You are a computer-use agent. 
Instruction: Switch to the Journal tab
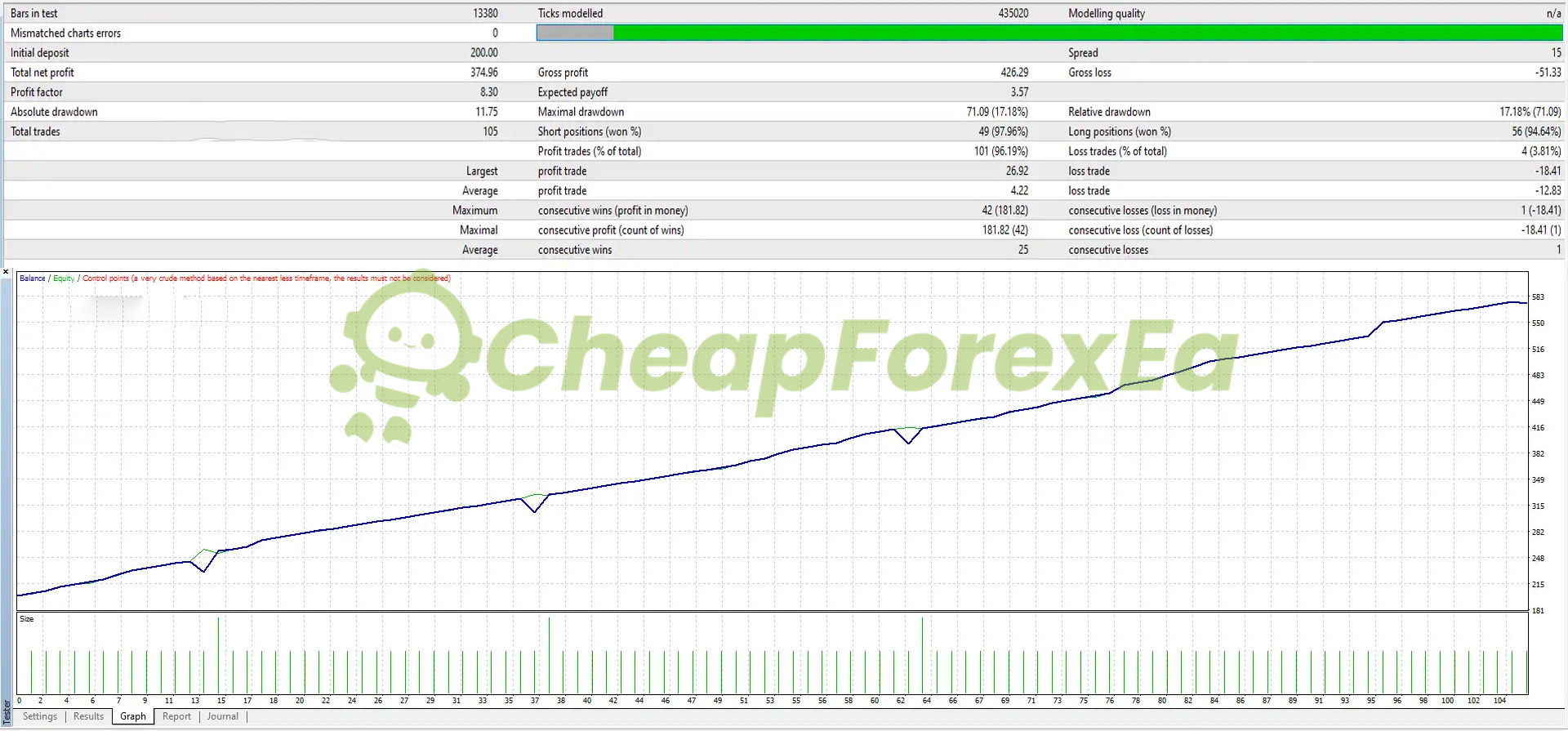pyautogui.click(x=222, y=717)
